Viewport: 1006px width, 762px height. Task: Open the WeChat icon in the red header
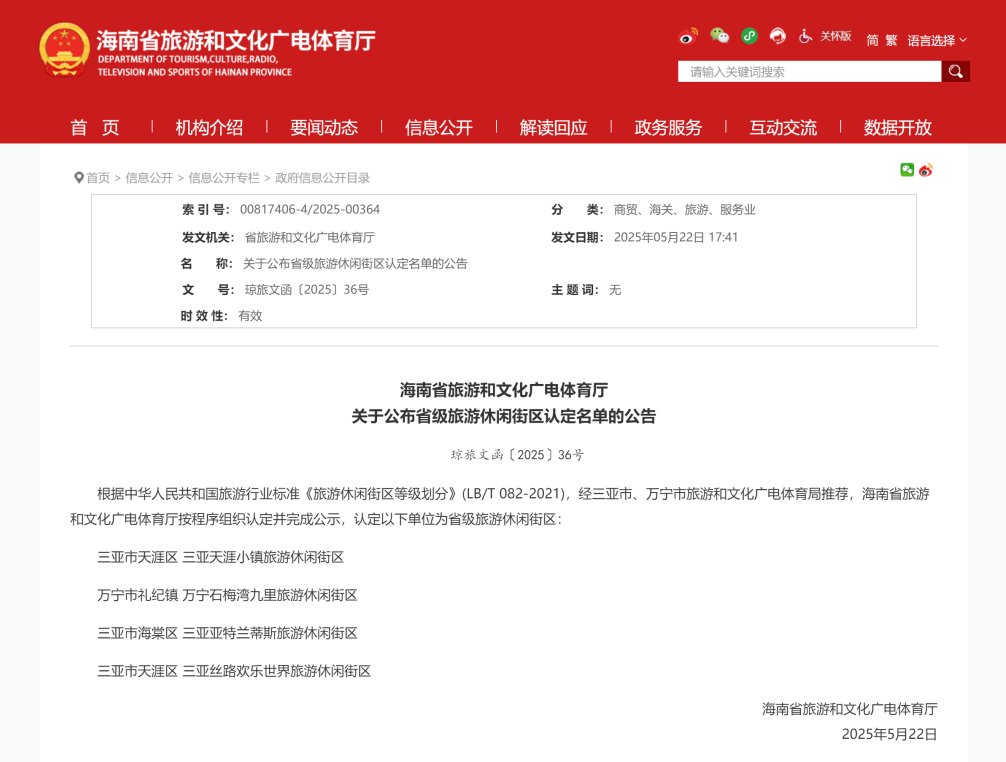(x=719, y=36)
